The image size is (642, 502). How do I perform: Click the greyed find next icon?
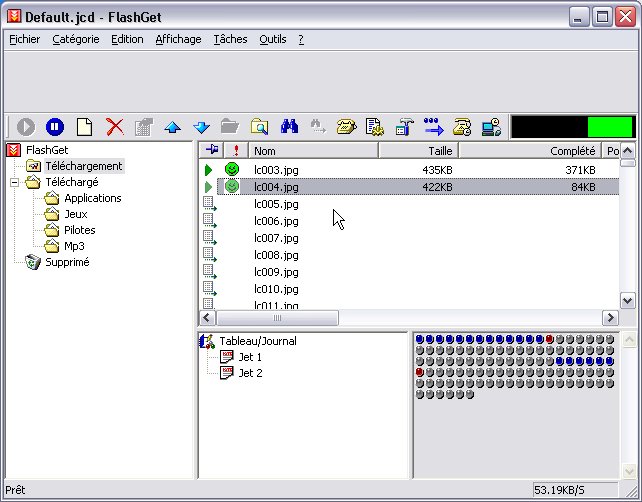click(x=318, y=127)
